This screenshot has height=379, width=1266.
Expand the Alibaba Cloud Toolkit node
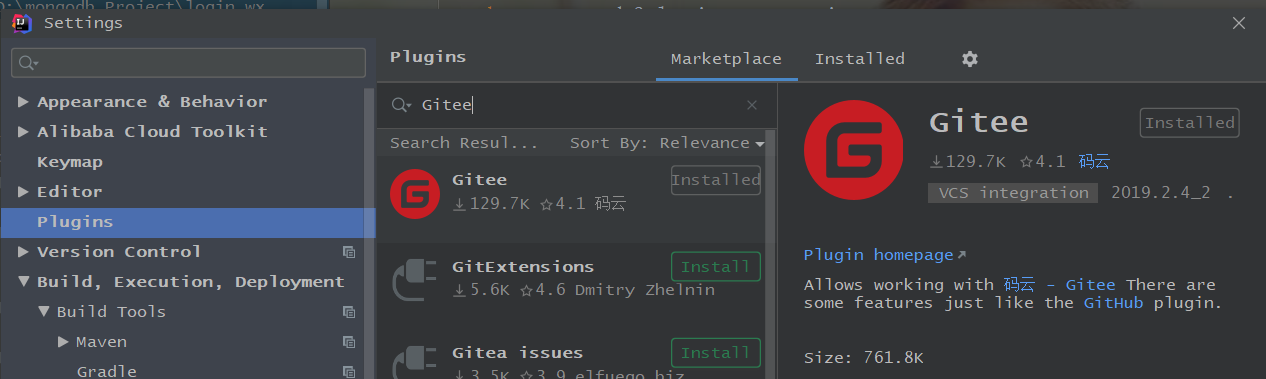point(23,132)
